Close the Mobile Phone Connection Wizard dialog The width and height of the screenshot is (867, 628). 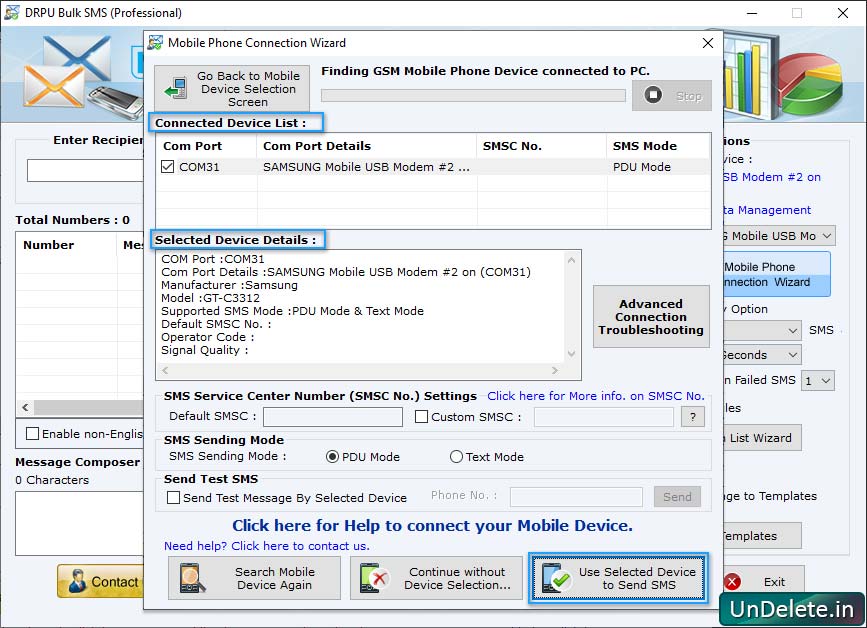(708, 43)
